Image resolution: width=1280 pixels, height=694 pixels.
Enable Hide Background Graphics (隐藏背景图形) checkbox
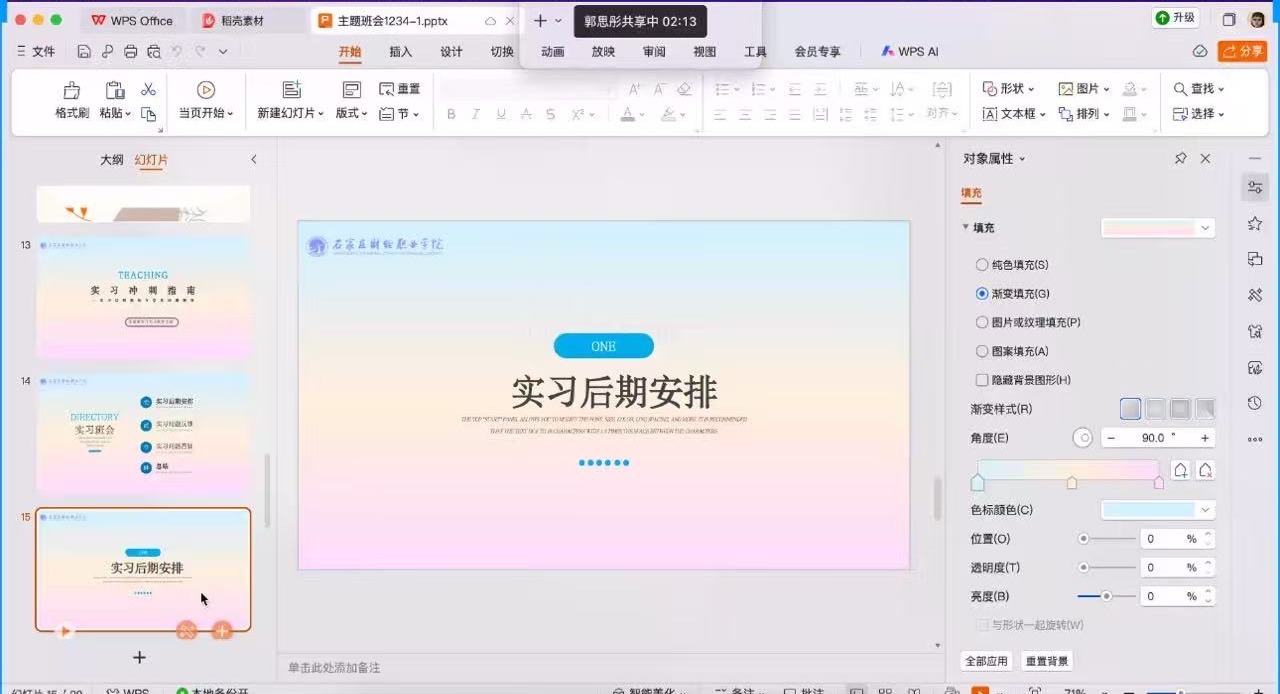pos(982,380)
